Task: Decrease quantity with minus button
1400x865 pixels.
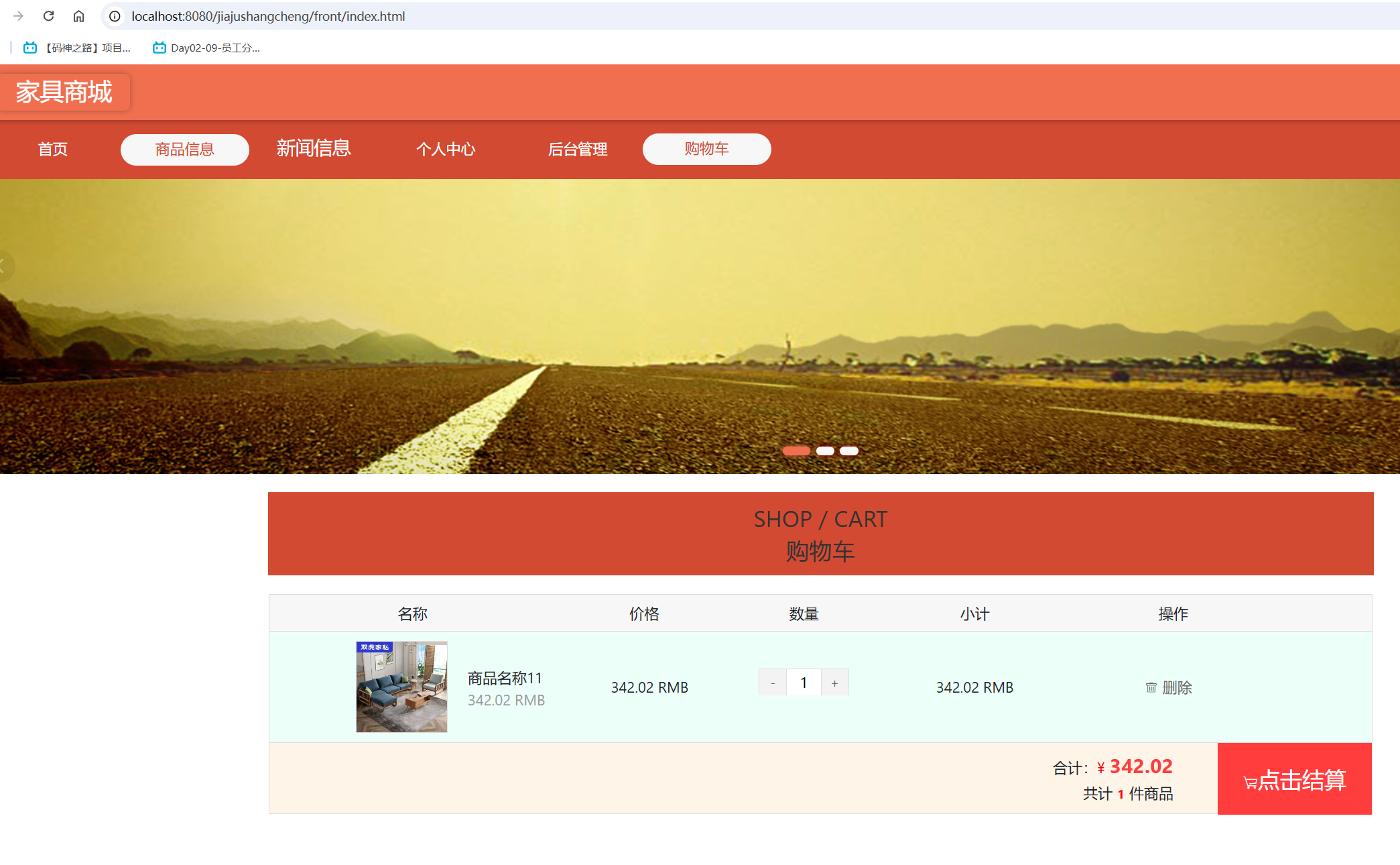Action: 772,683
